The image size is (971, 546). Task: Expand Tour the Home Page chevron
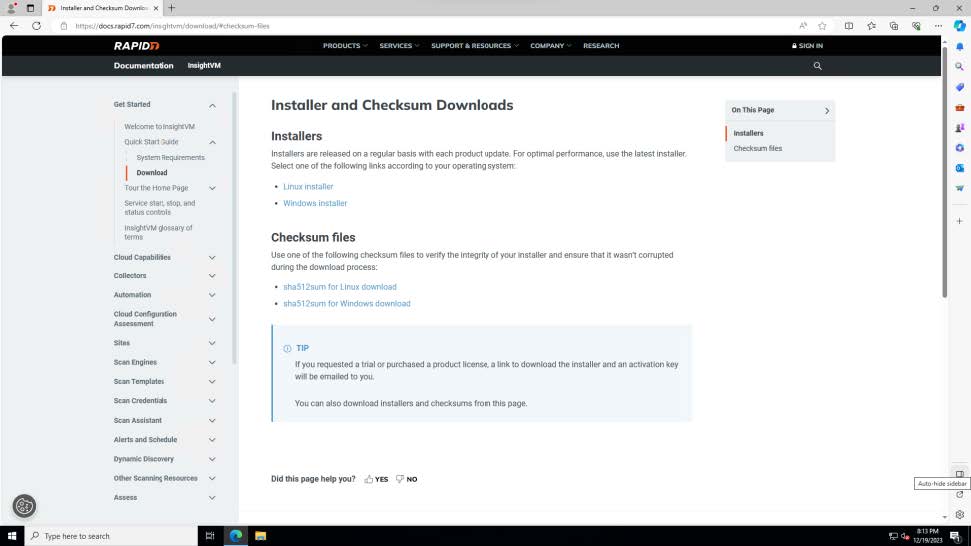pyautogui.click(x=212, y=188)
